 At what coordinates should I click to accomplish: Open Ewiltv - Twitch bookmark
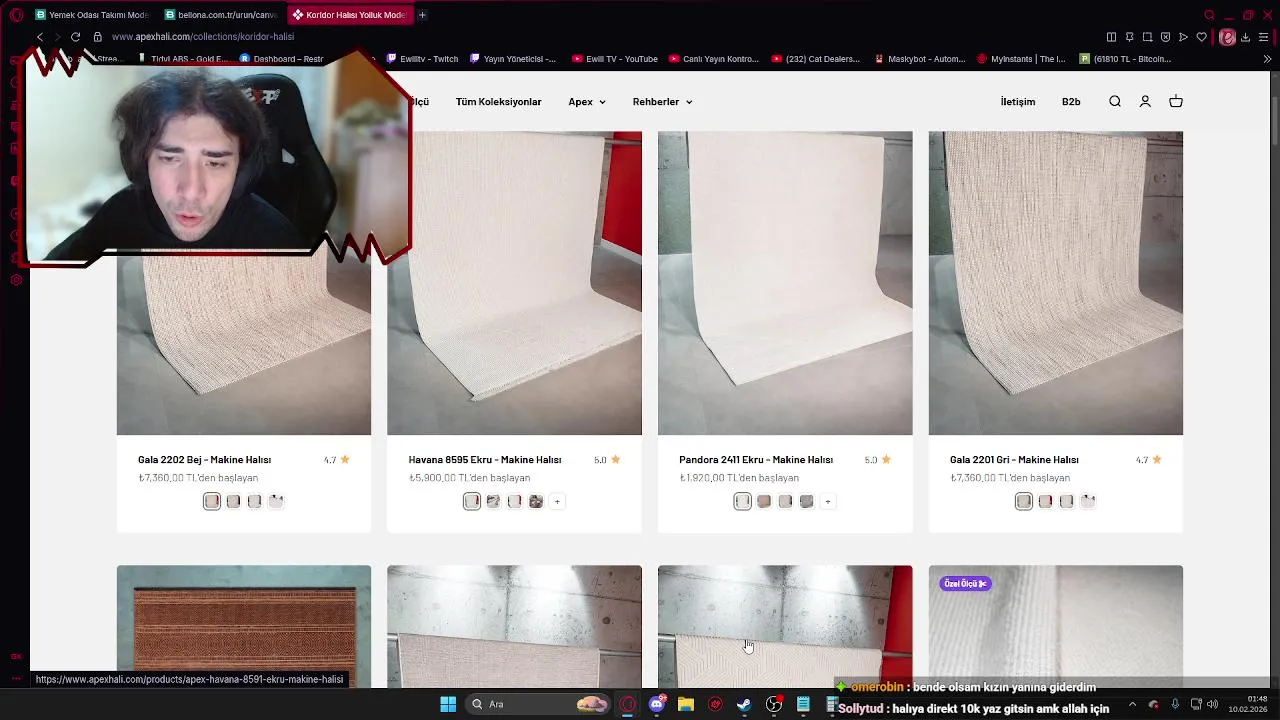coord(422,59)
